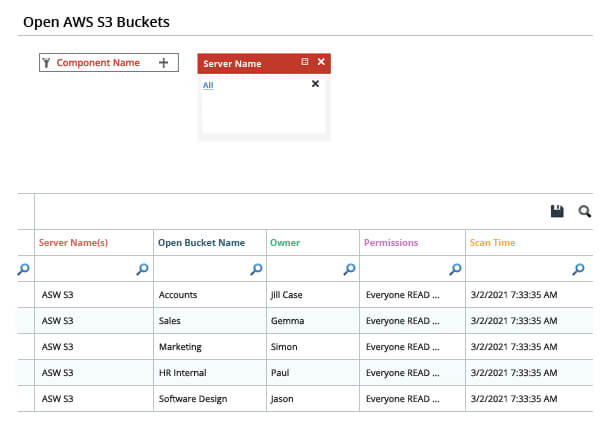Sort by Scan Time column header
The width and height of the screenshot is (612, 430).
click(493, 243)
